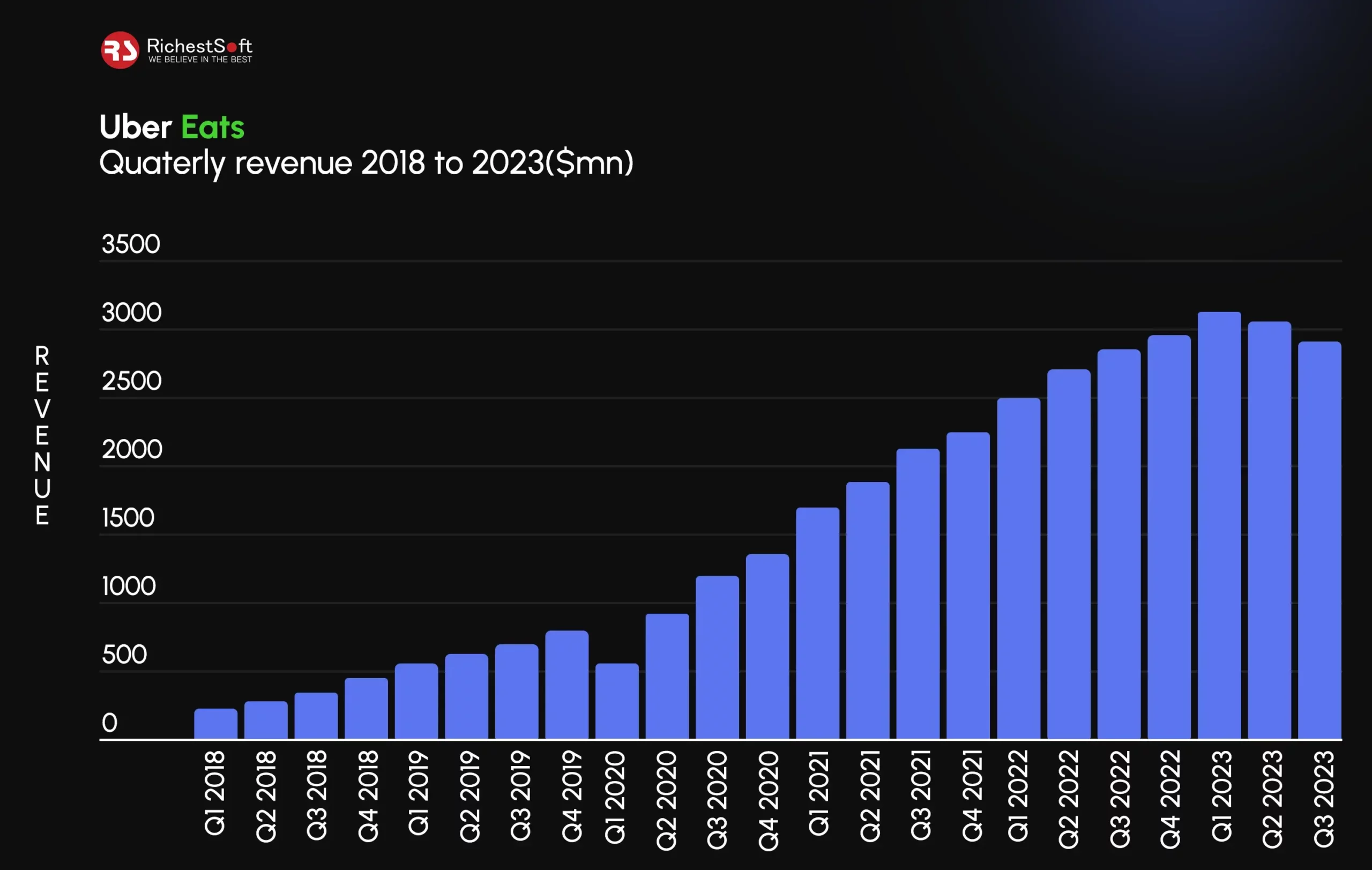Image resolution: width=1372 pixels, height=870 pixels.
Task: Click the 'Q2 2021' x-axis label
Action: tap(870, 795)
